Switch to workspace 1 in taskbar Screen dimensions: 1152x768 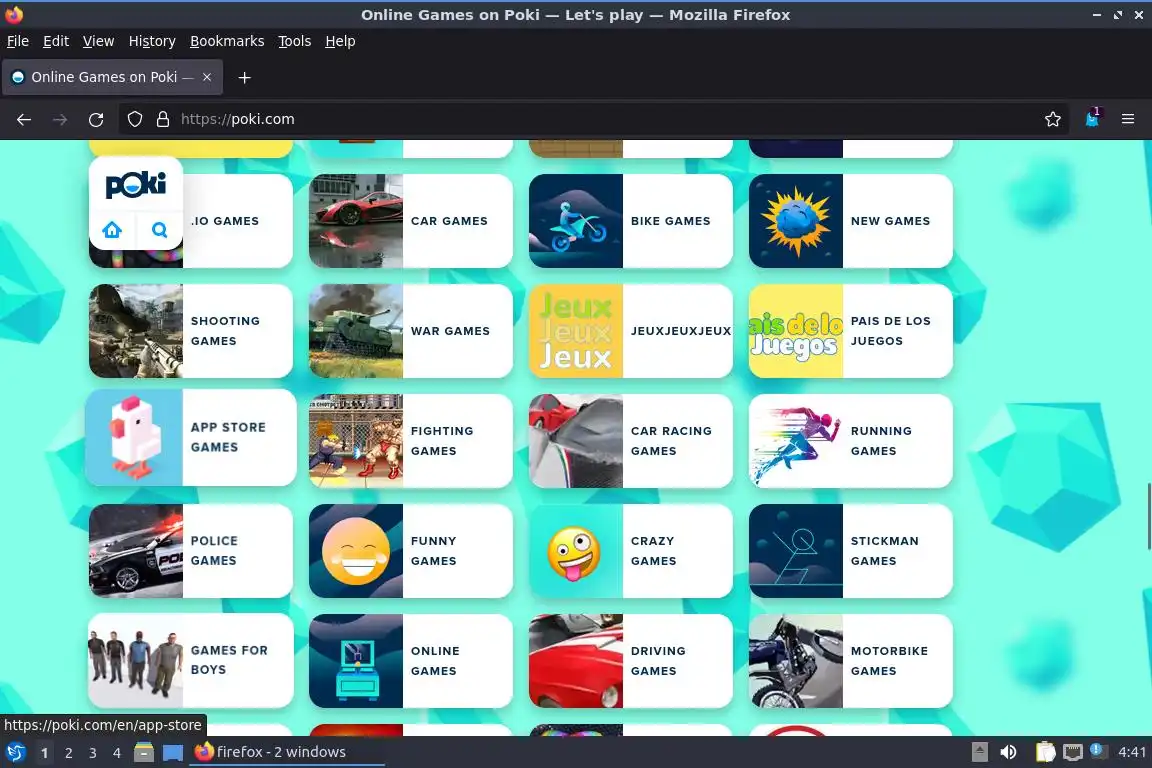click(44, 753)
